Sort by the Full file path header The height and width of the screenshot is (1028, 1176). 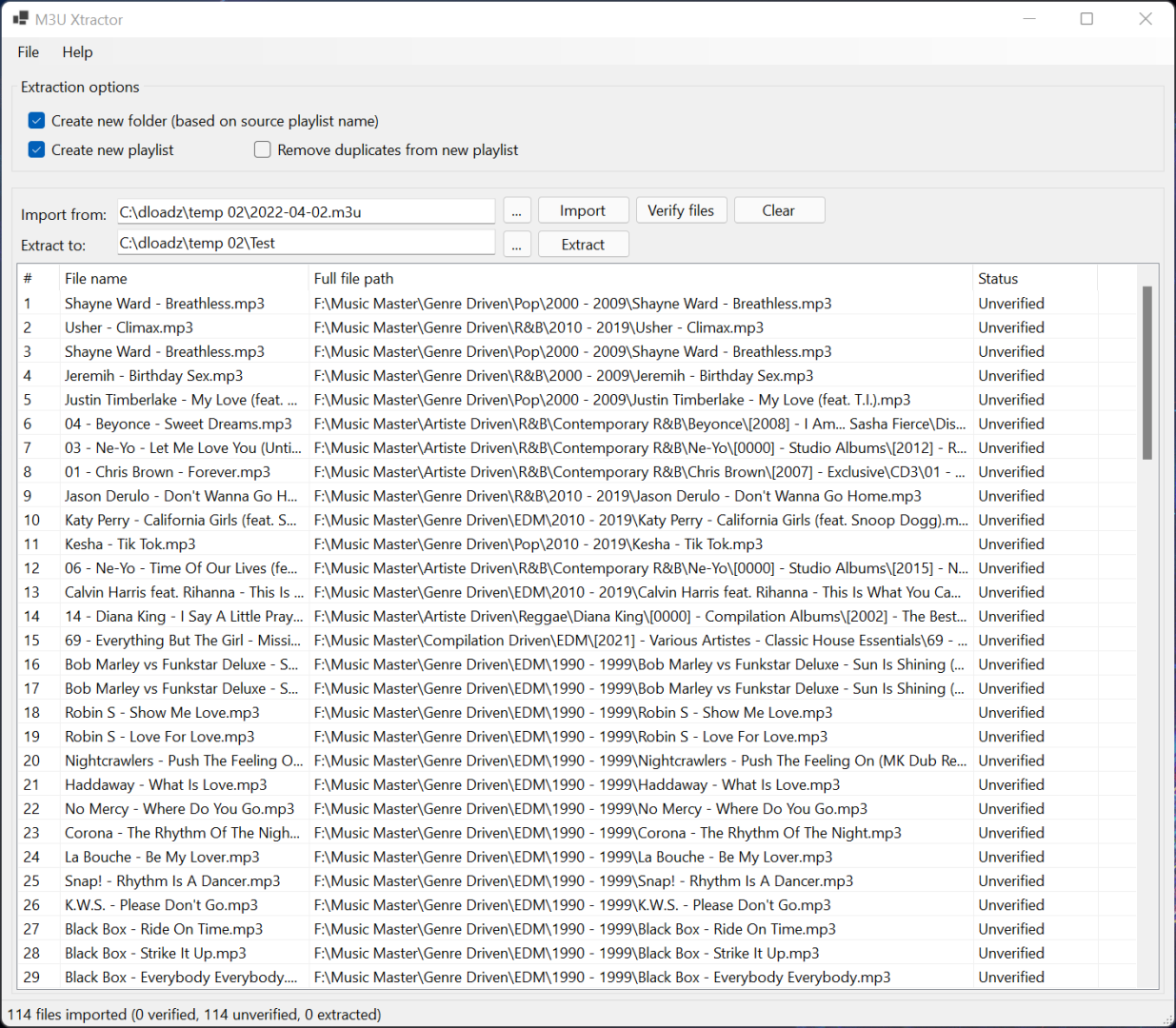[641, 279]
